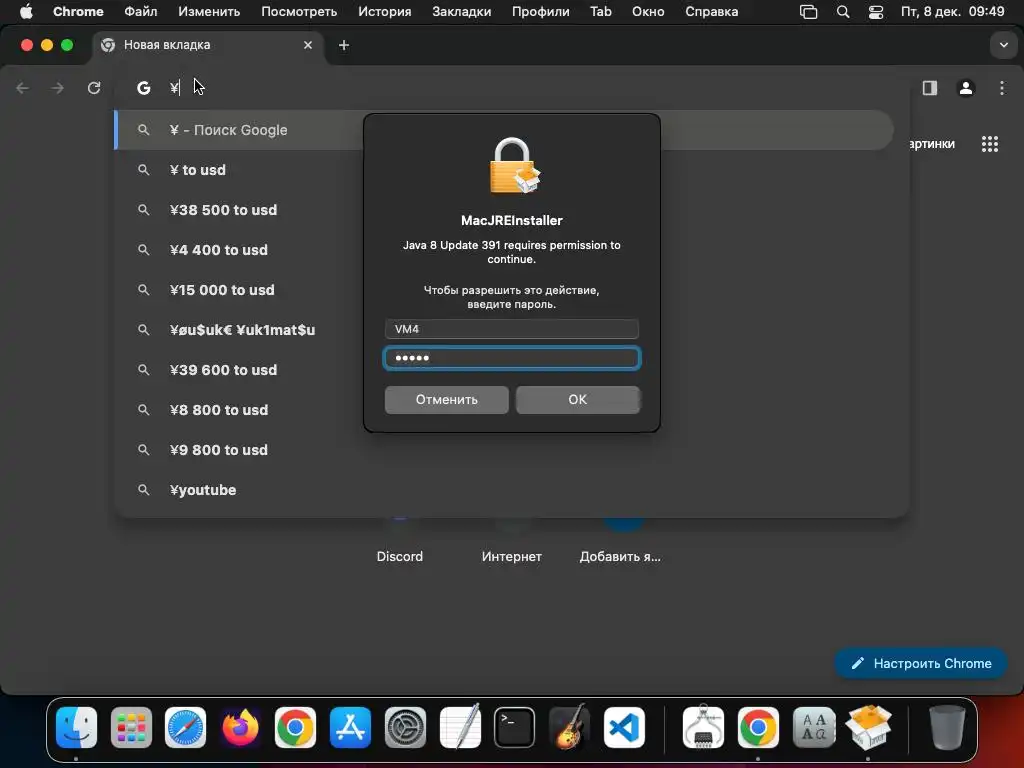Open the Discord shortcut
Screen dimensions: 1024x768
[x=400, y=556]
